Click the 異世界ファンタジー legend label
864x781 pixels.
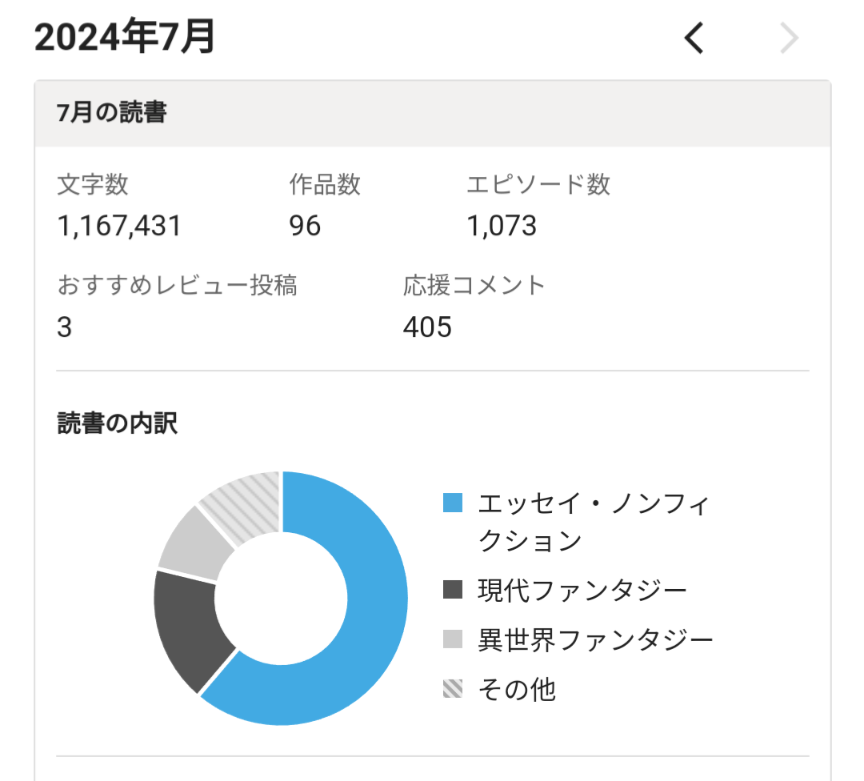tap(596, 640)
